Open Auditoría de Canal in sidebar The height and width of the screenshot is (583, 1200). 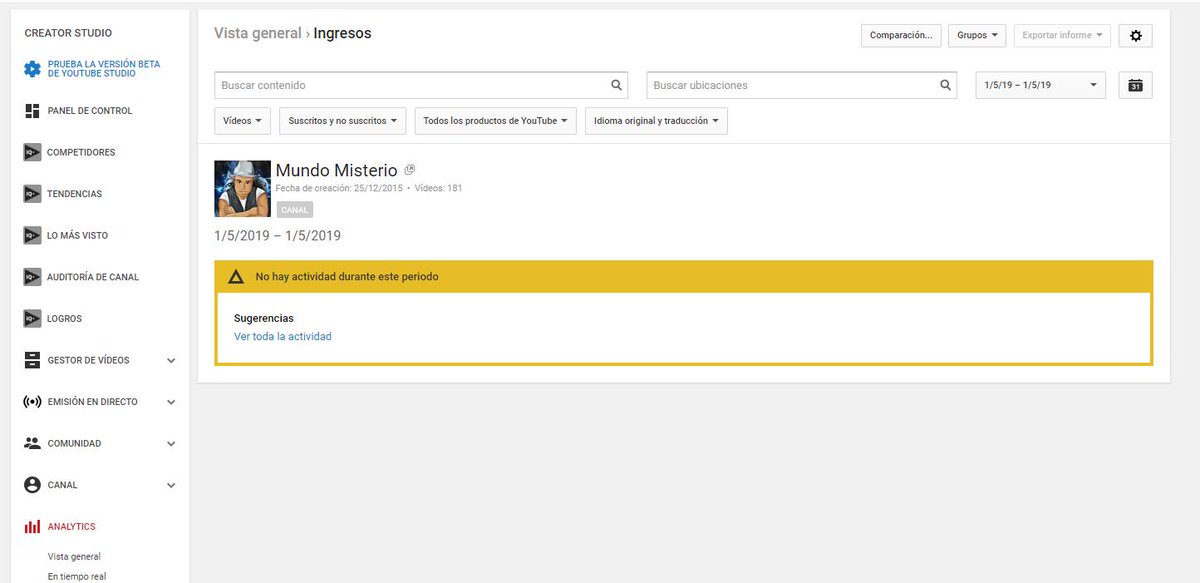coord(93,277)
